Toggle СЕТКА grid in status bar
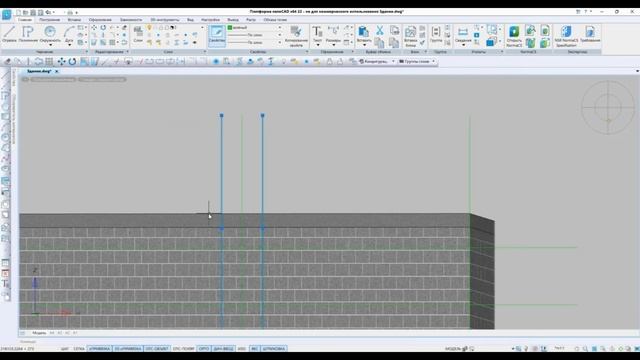This screenshot has width=640, height=360. click(x=79, y=349)
